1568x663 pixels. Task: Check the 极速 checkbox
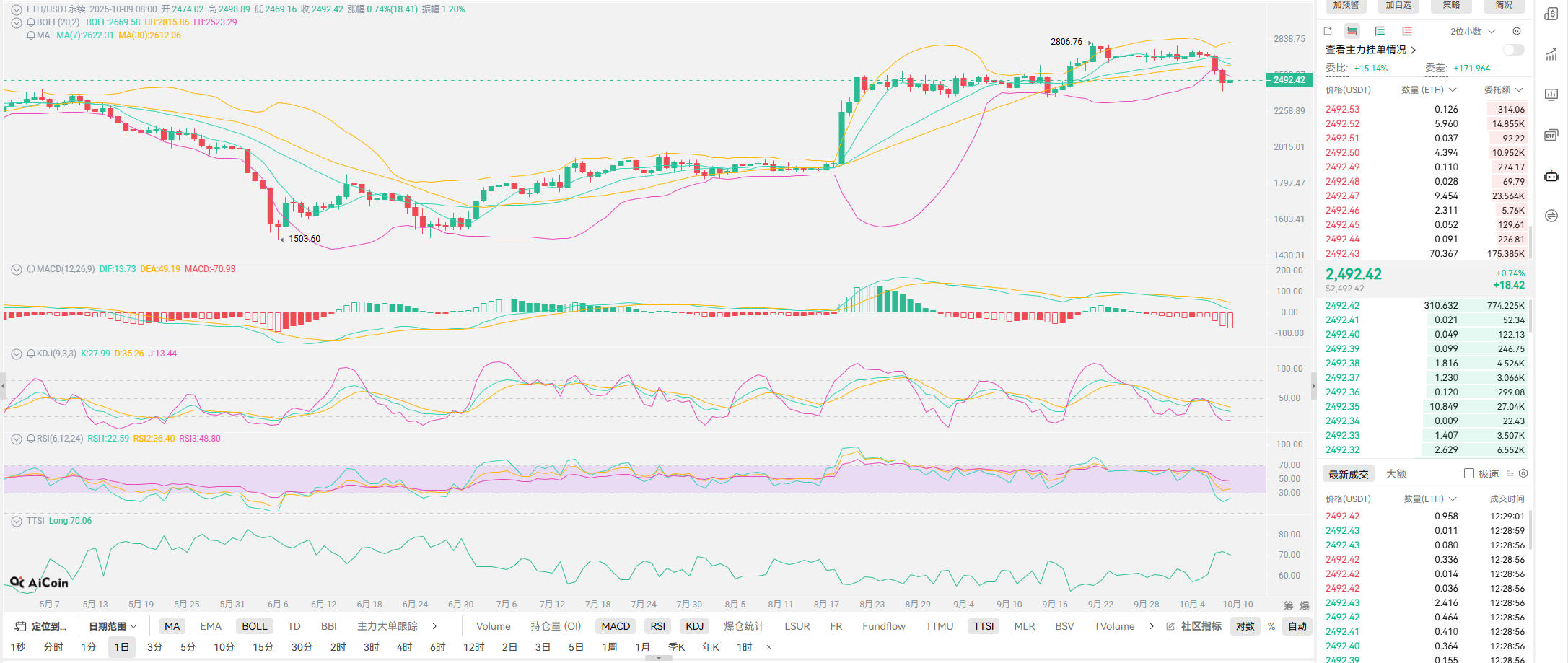point(1469,474)
